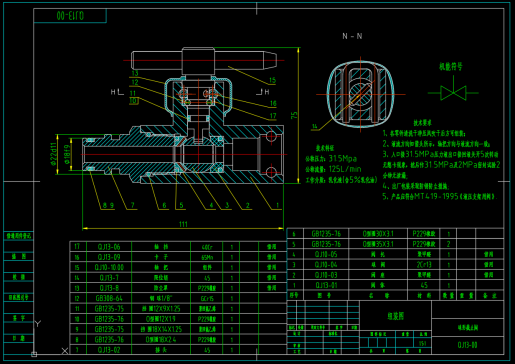Select the shut-off valve schematic symbol
The height and width of the screenshot is (364, 515).
(453, 92)
